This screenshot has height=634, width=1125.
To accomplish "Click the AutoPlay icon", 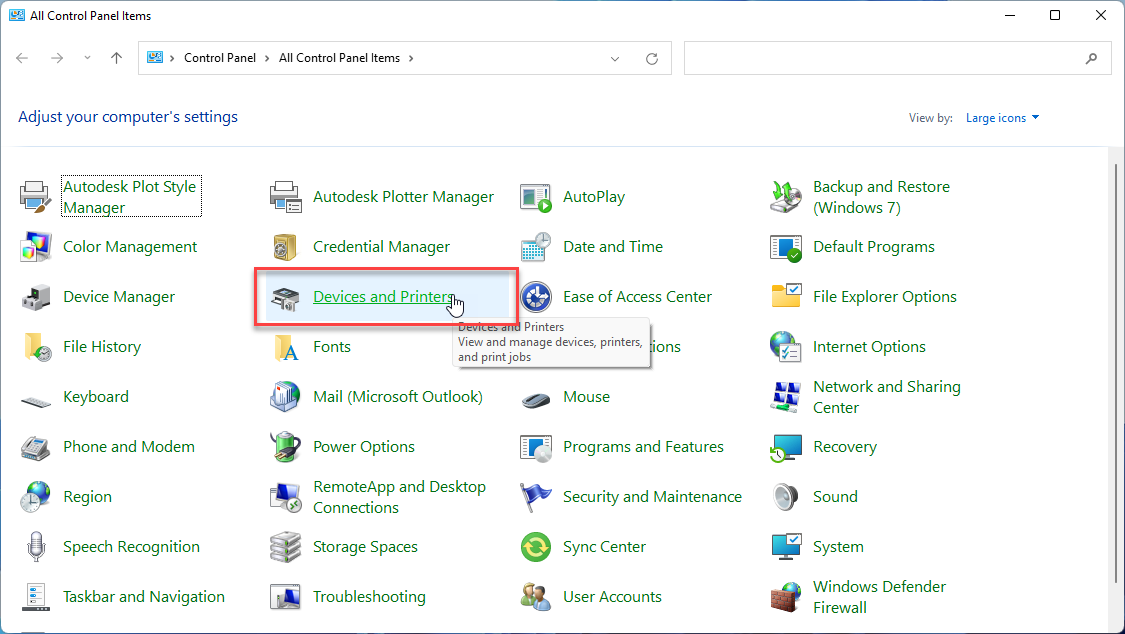I will pos(535,197).
